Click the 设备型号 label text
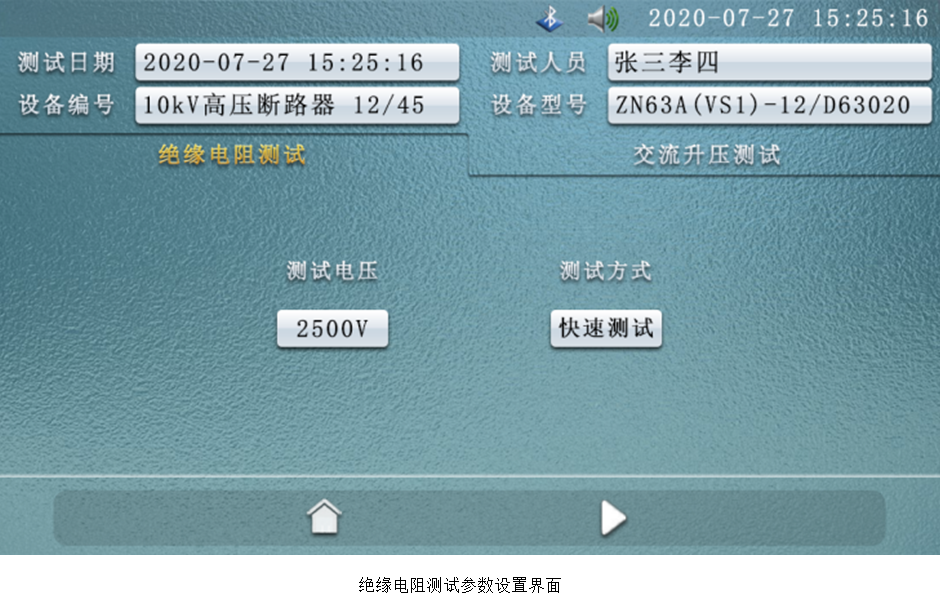 538,105
